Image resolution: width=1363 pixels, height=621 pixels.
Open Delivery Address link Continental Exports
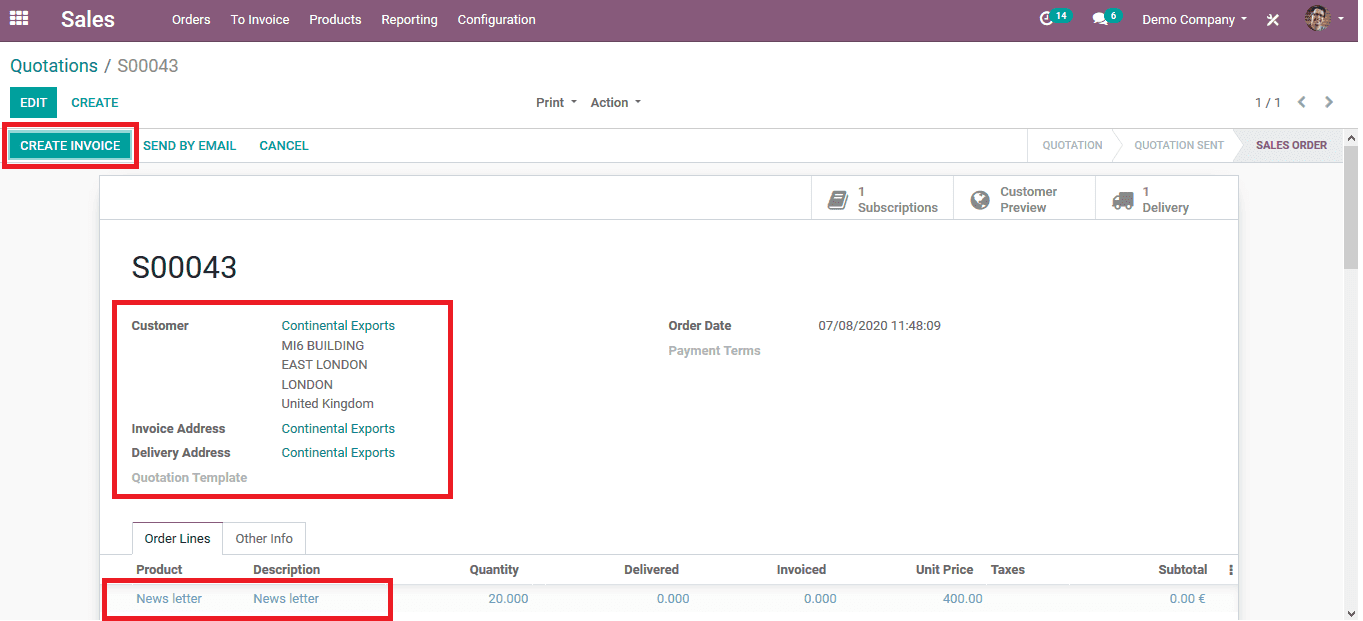point(338,453)
